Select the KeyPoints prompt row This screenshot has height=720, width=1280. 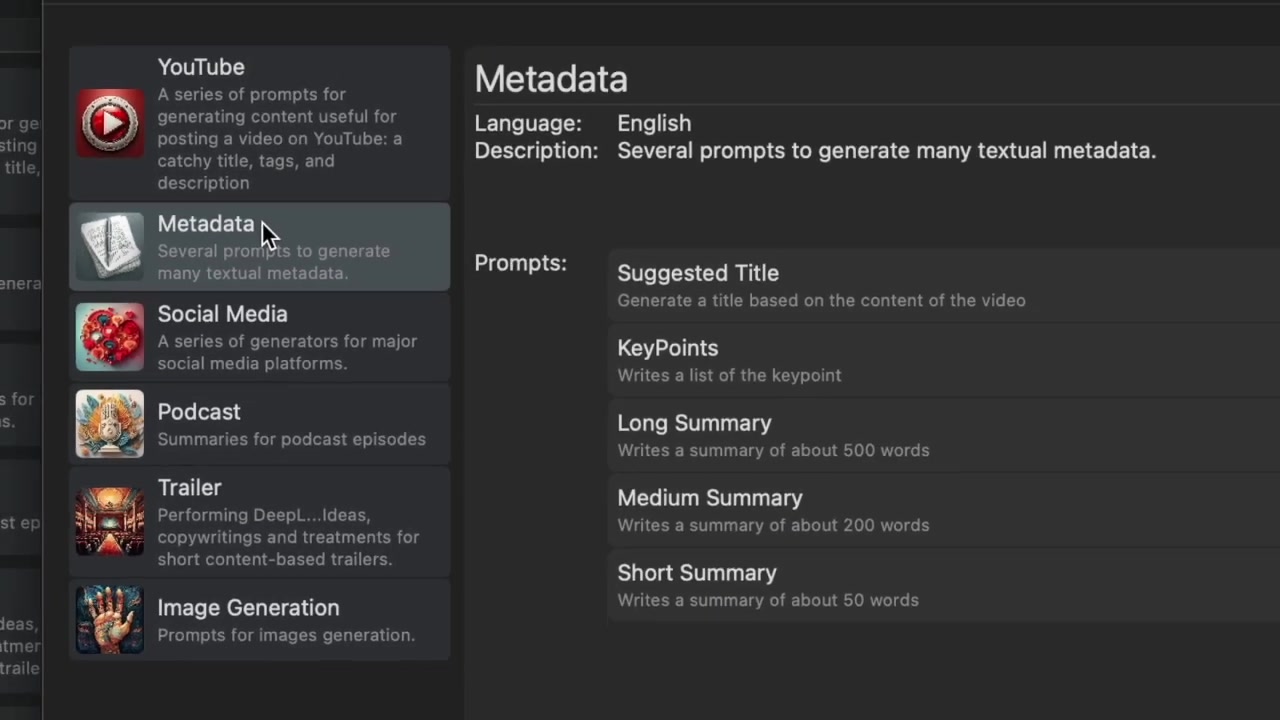coord(943,360)
